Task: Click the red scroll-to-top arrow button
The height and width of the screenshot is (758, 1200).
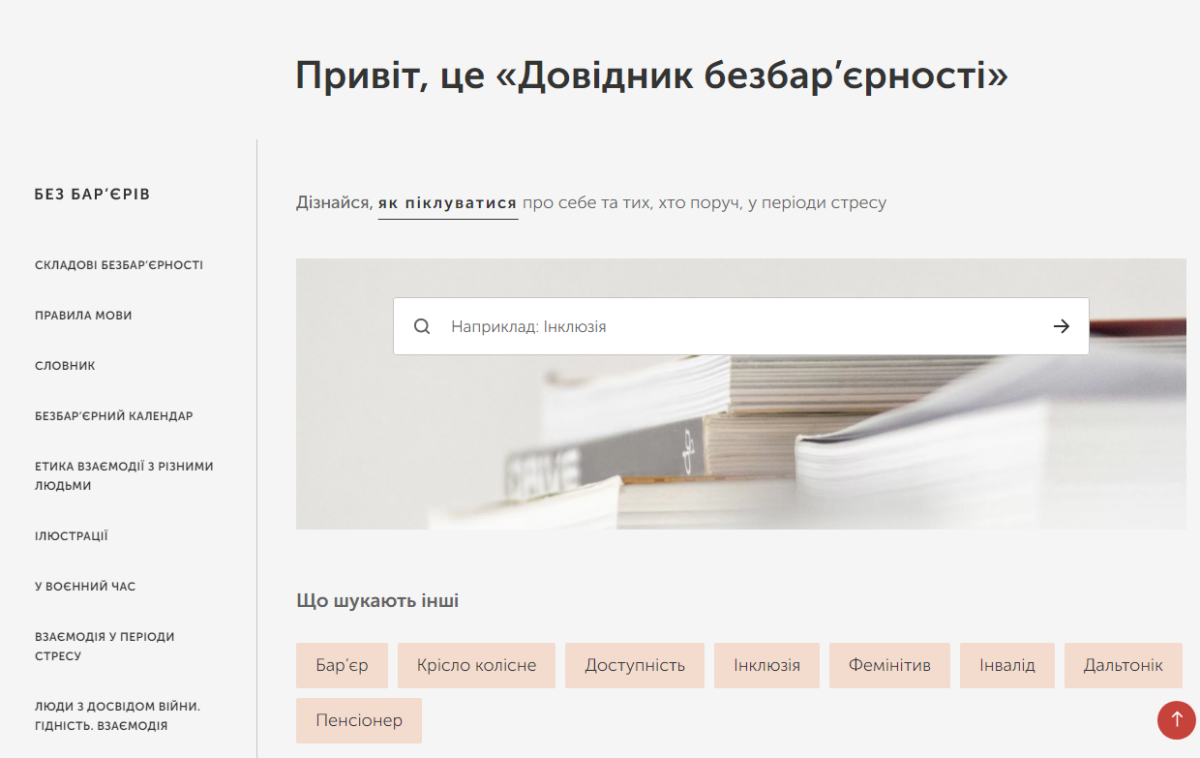Action: coord(1176,719)
